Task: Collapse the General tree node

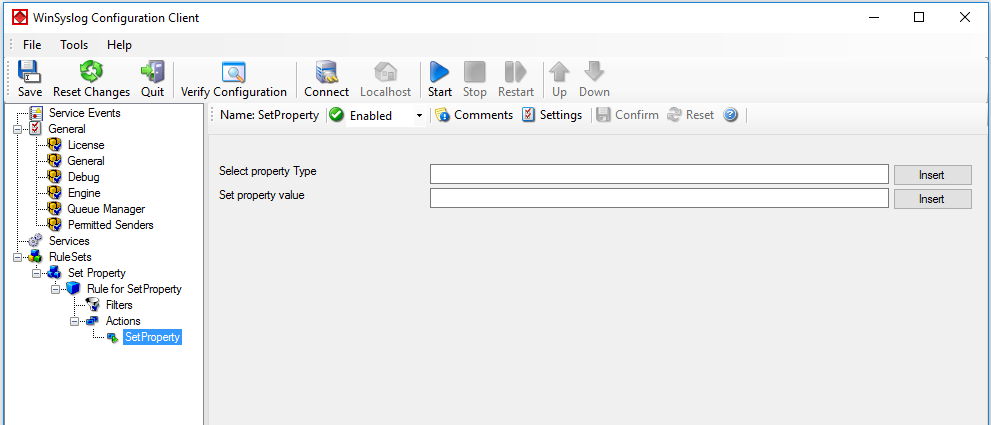Action: tap(17, 129)
